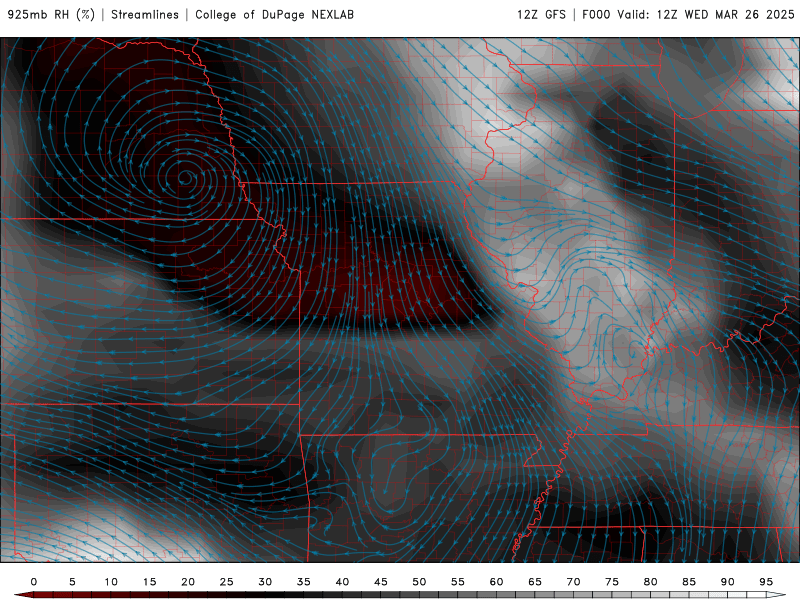Click the "College of DuPage NEXLAB" text
Viewport: 800px width, 600px height.
point(274,15)
